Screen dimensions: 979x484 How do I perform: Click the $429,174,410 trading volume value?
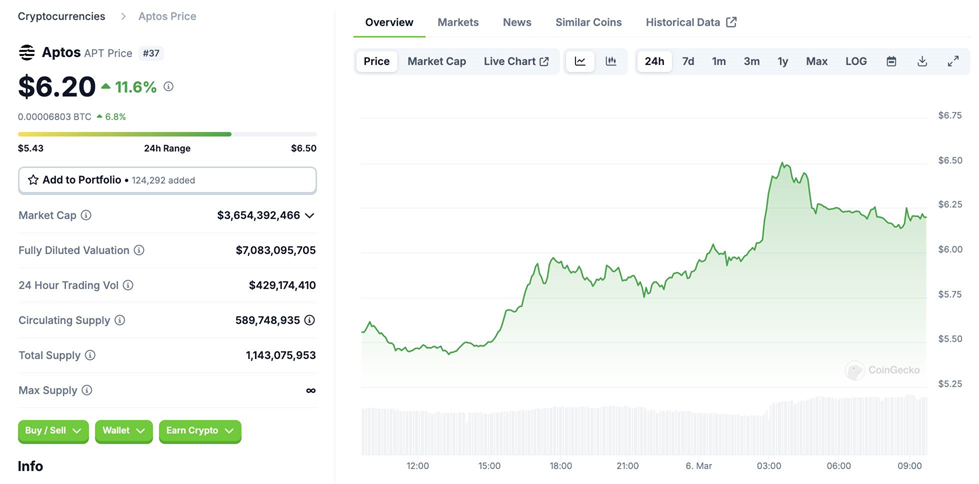[x=282, y=285]
